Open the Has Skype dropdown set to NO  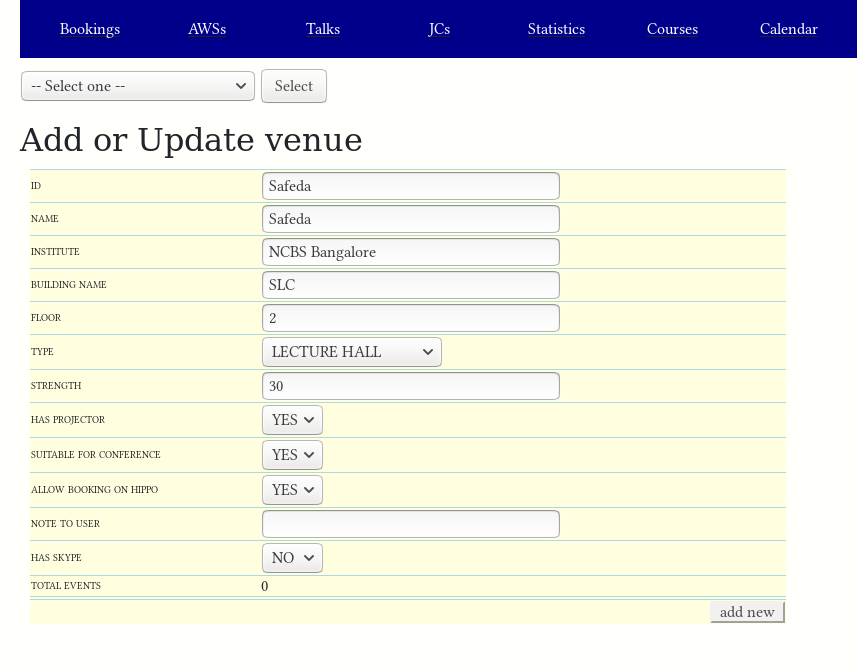click(x=292, y=558)
